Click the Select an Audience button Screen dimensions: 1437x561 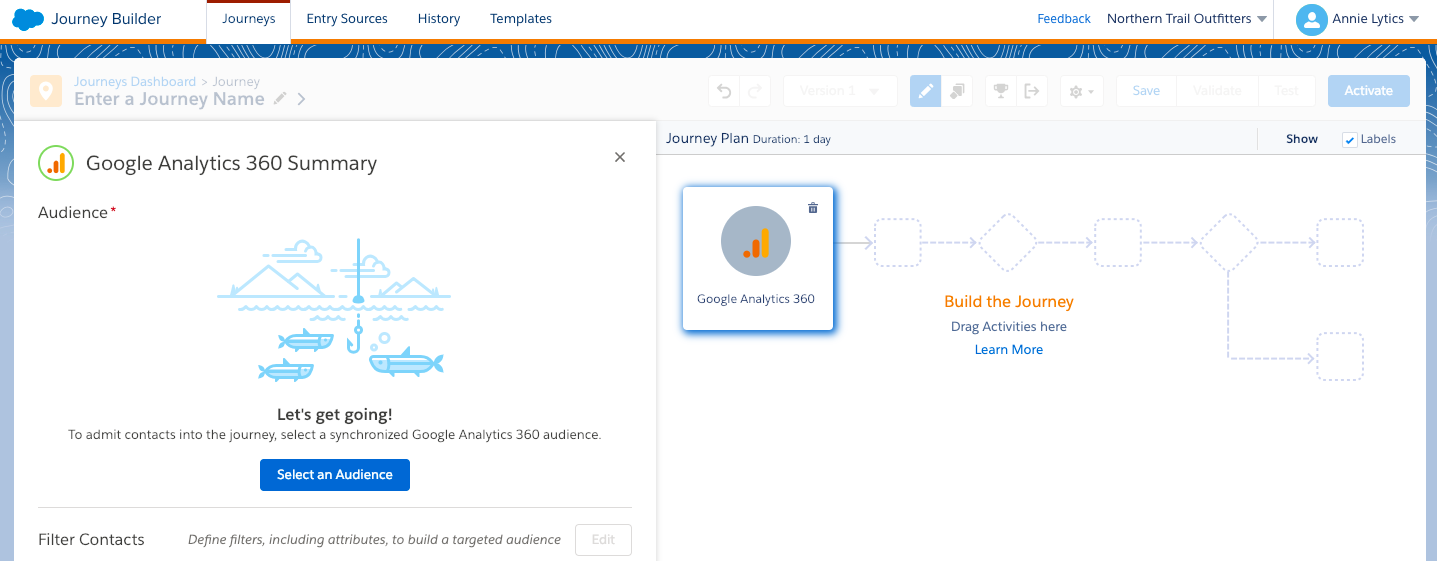coord(335,475)
